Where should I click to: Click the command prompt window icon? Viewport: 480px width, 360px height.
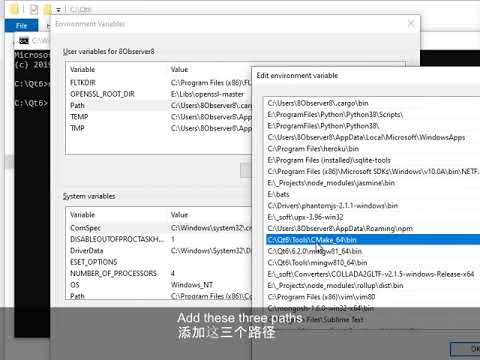pos(24,41)
